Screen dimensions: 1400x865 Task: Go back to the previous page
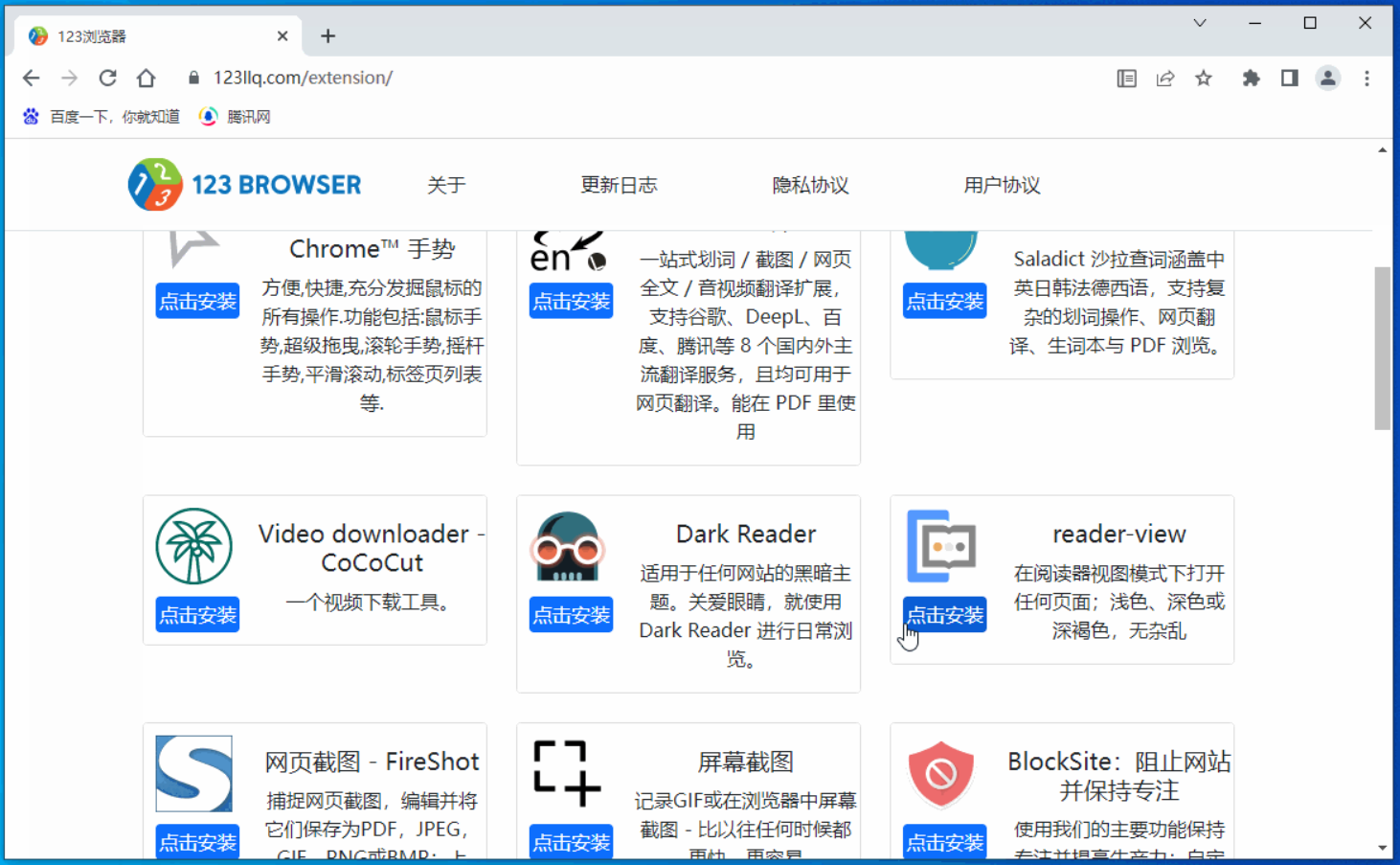point(31,78)
